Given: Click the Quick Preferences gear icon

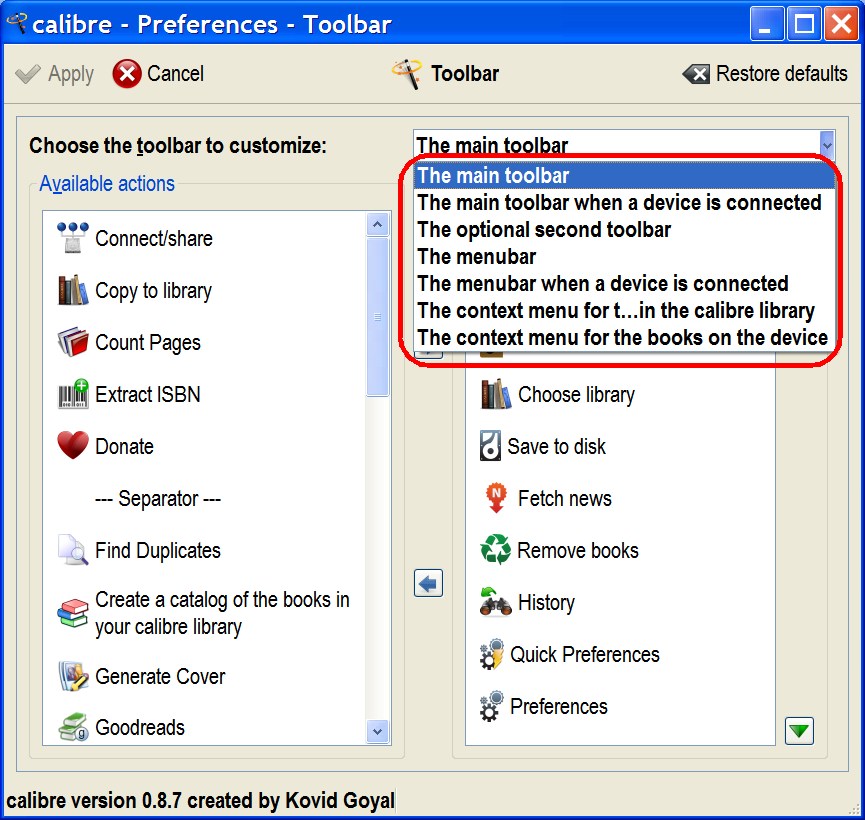Looking at the screenshot, I should coord(492,654).
